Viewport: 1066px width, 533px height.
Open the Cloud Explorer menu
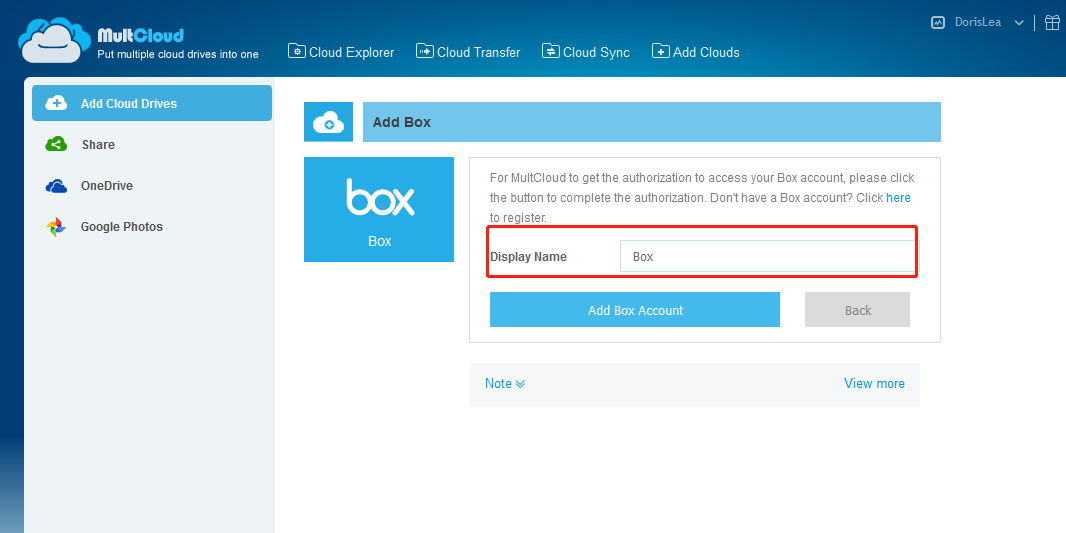[341, 52]
